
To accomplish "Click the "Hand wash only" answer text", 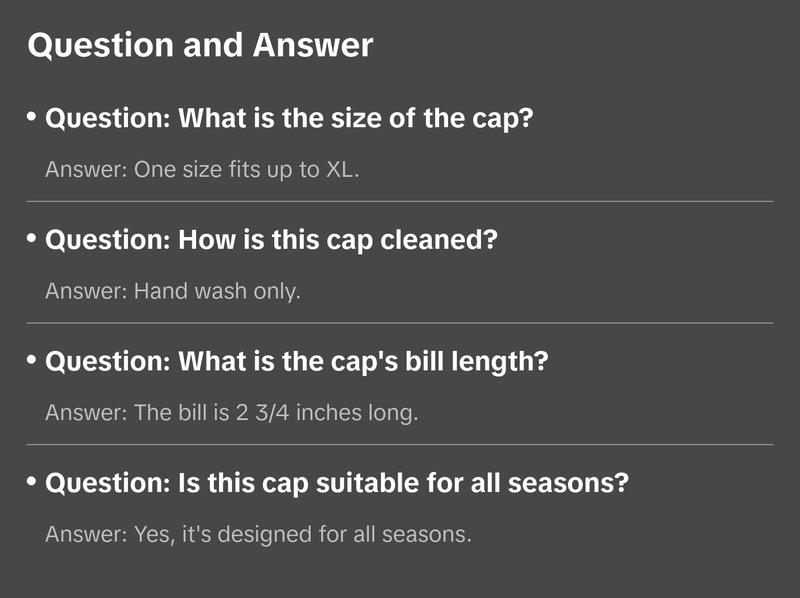I will tap(173, 291).
